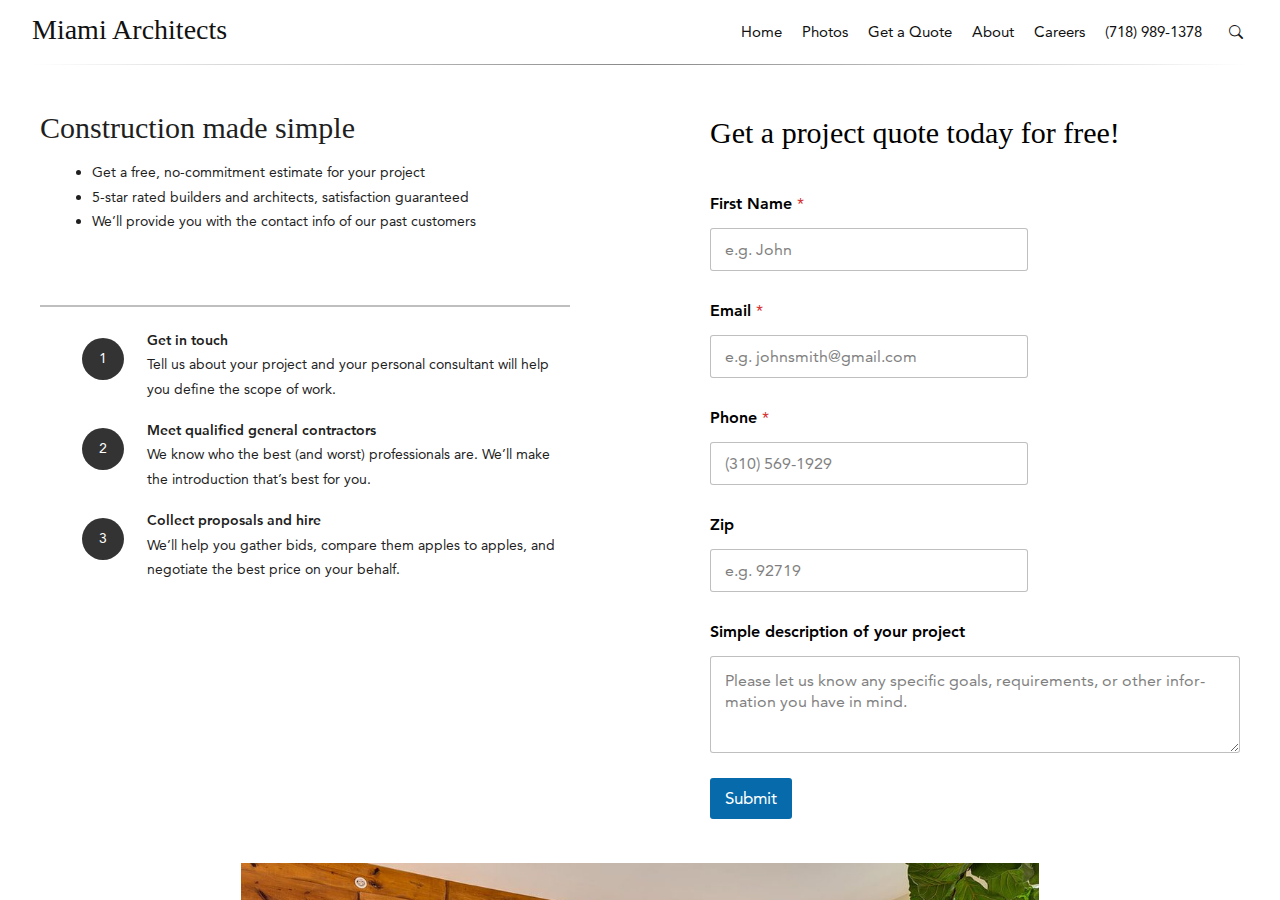
Task: Focus the Email input field
Action: [869, 356]
